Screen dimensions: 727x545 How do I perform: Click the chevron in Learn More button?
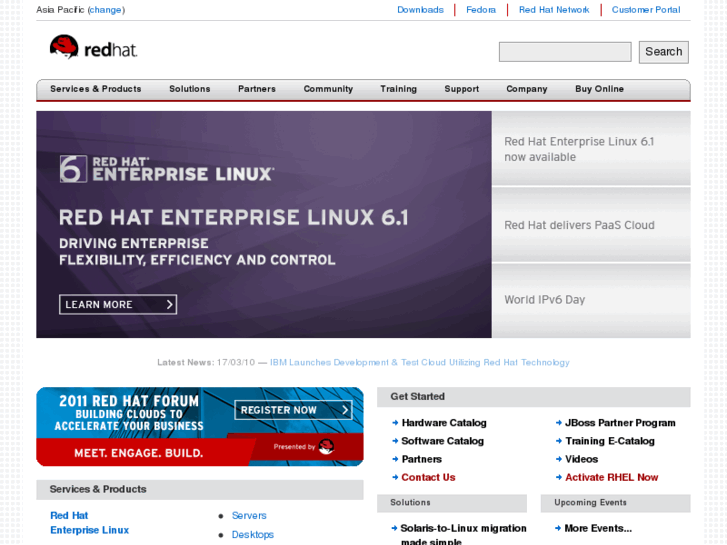tap(170, 304)
